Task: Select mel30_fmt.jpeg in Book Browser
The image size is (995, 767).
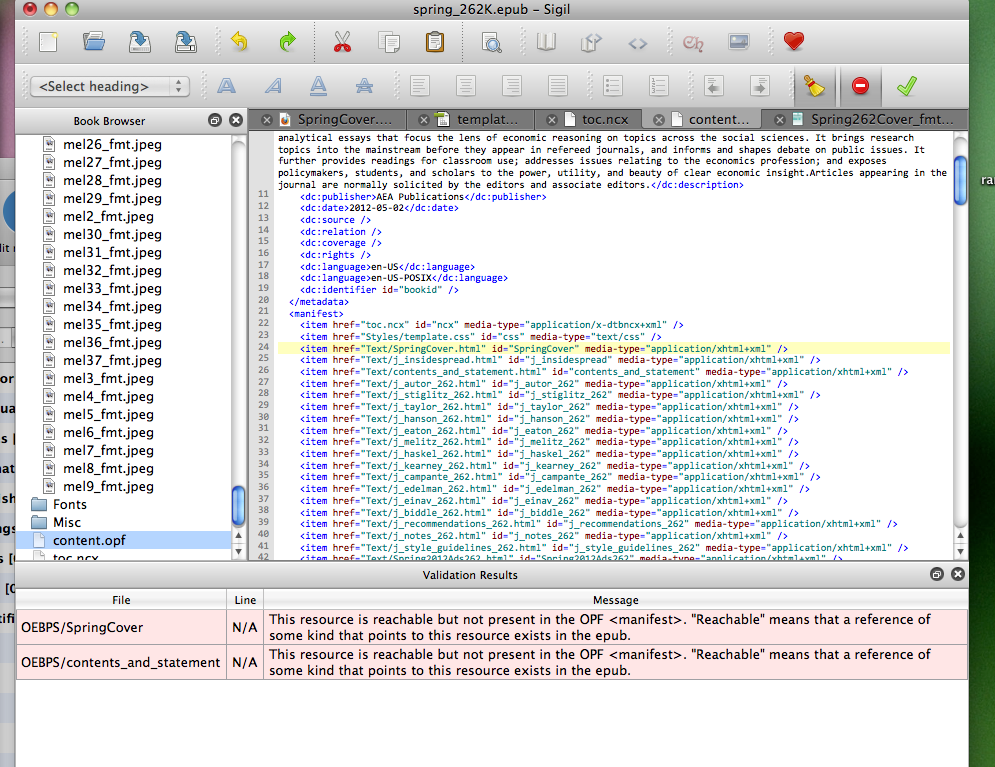Action: 112,234
